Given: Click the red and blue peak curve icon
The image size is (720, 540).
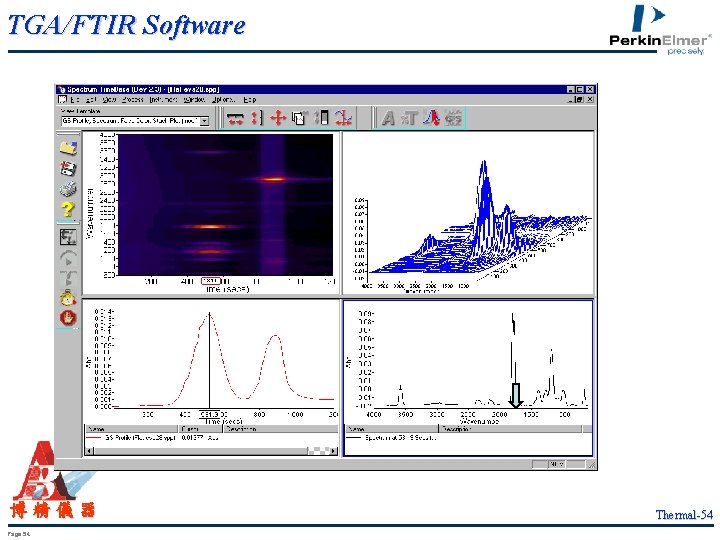Looking at the screenshot, I should click(431, 118).
